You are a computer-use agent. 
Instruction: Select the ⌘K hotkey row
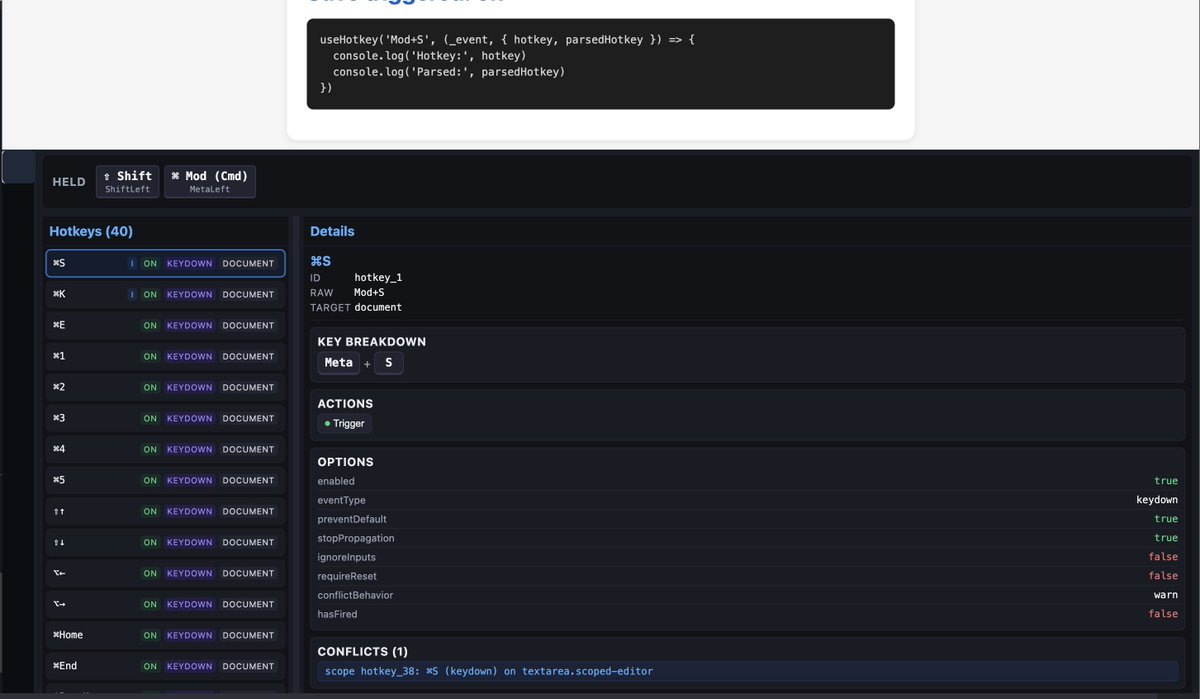click(165, 294)
